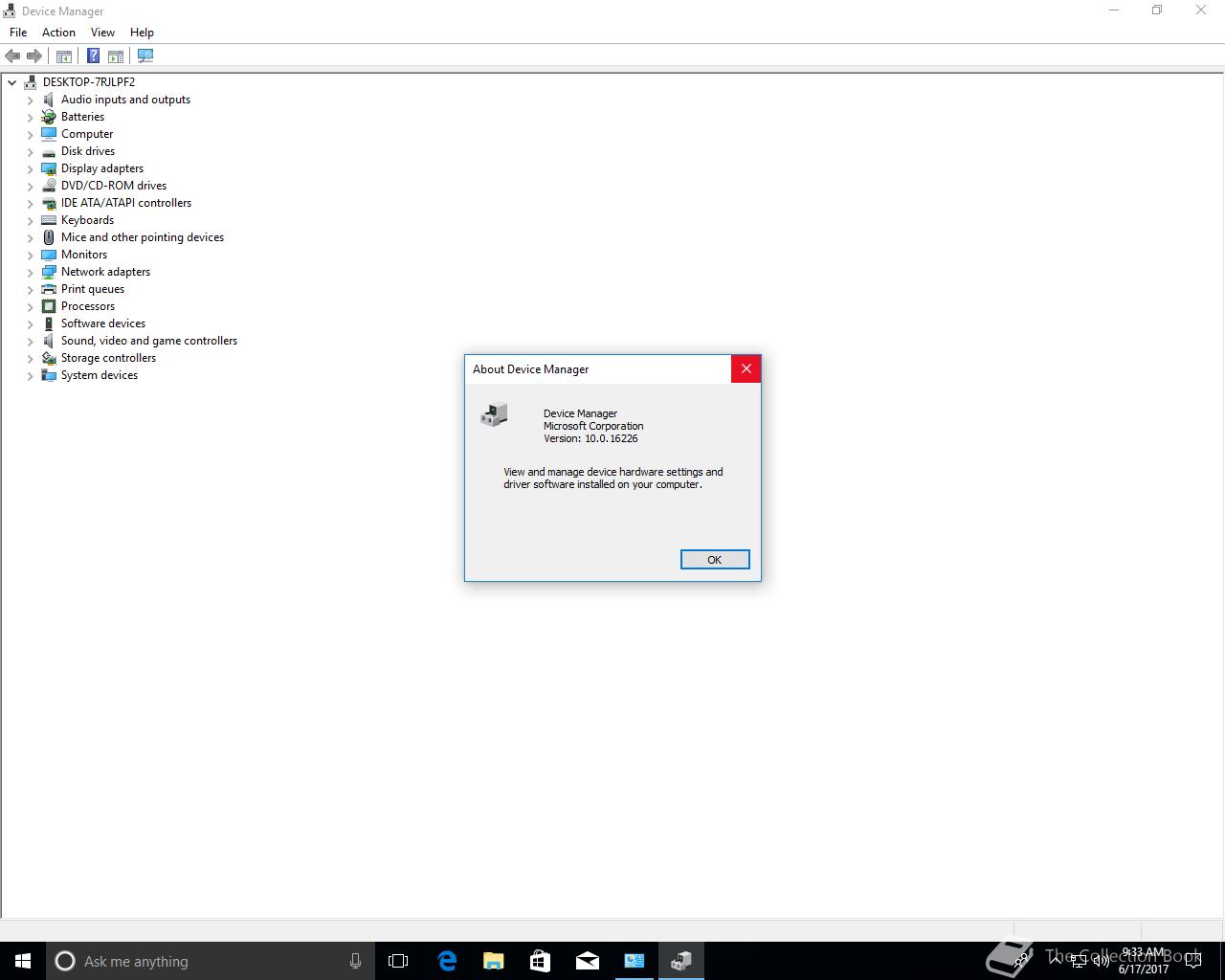Open File Explorer from the taskbar
The width and height of the screenshot is (1225, 980).
point(493,961)
